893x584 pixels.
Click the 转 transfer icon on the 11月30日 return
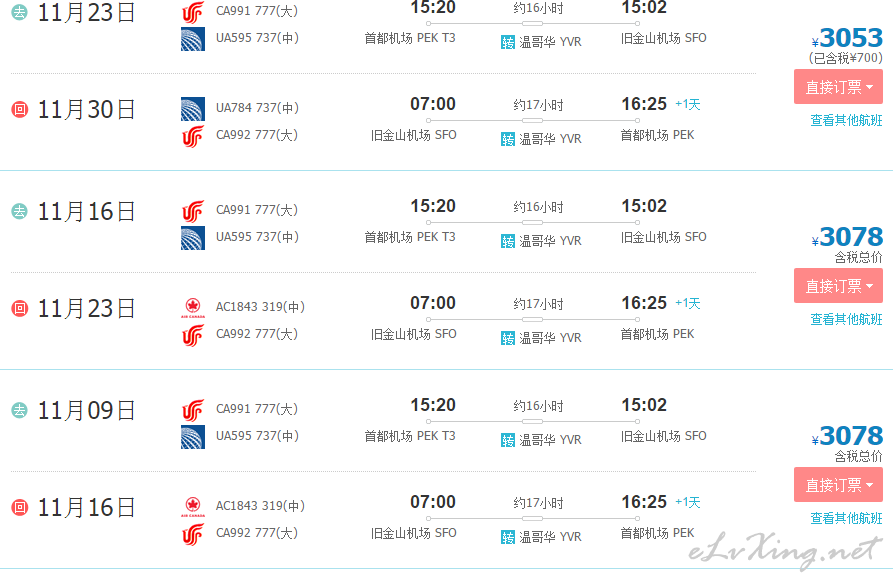point(508,139)
